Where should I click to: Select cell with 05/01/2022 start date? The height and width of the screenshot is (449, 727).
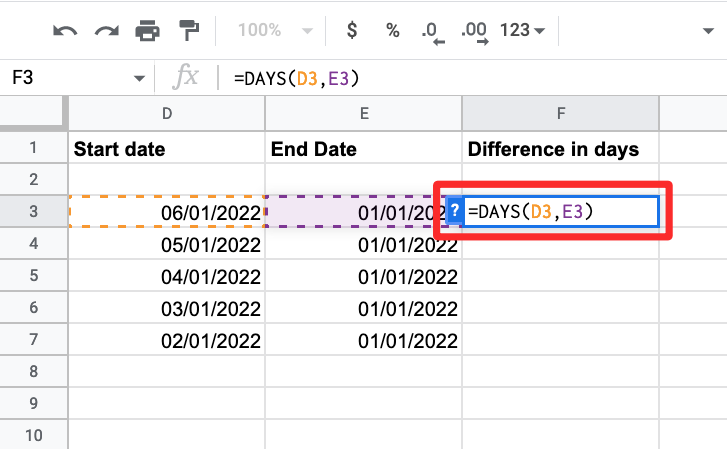click(x=167, y=244)
